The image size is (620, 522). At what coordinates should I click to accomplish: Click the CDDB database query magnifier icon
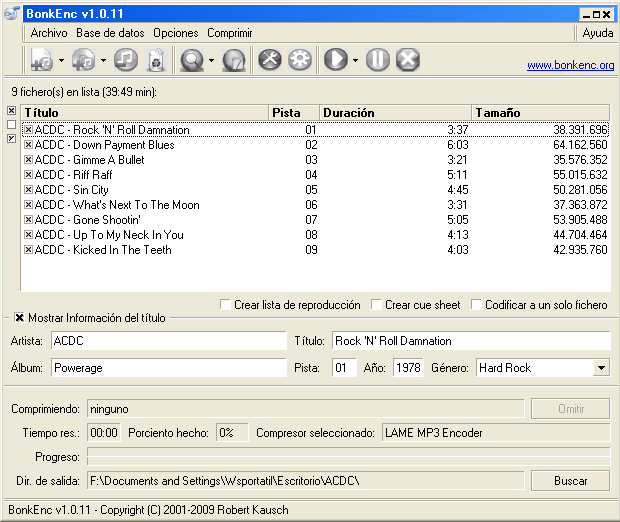192,60
